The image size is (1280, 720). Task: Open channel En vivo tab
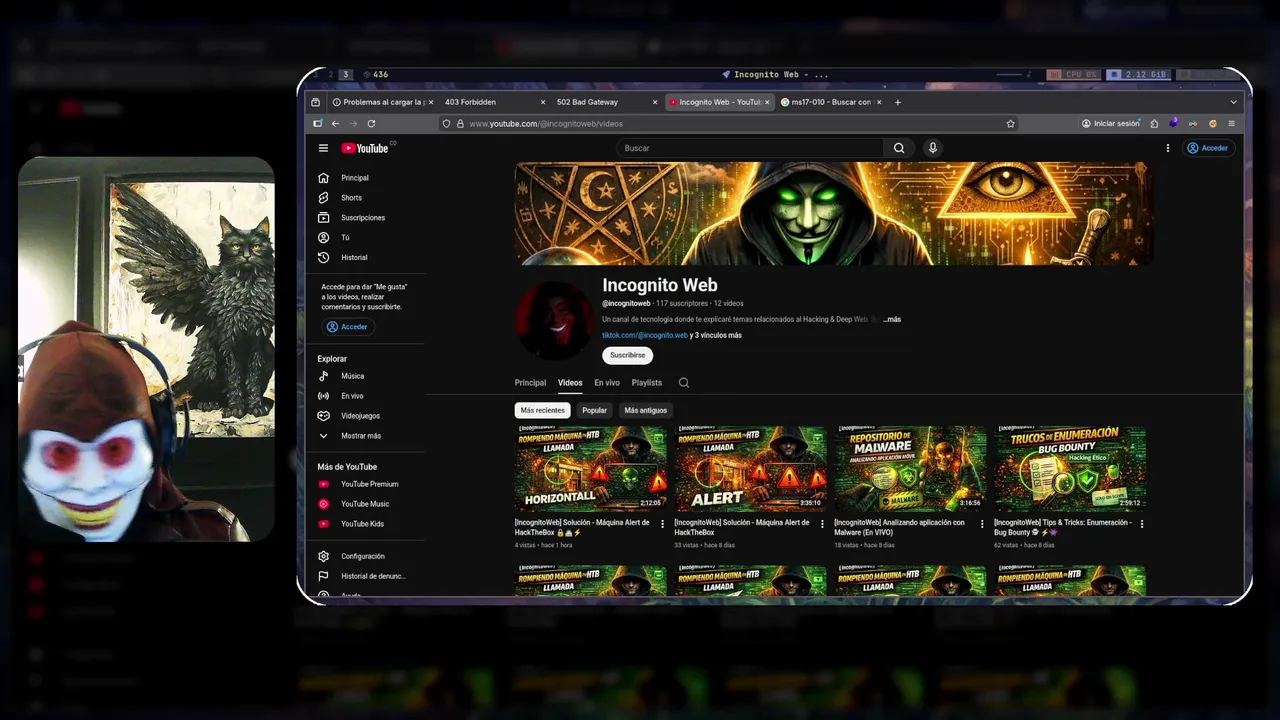(x=607, y=383)
